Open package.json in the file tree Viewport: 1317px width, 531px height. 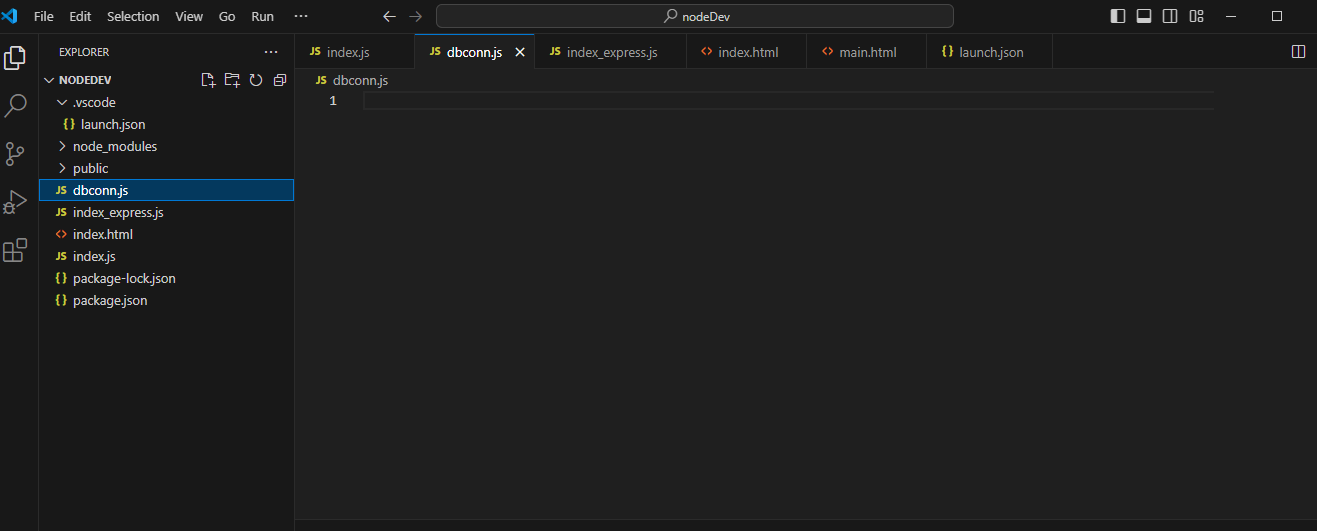pos(166,300)
